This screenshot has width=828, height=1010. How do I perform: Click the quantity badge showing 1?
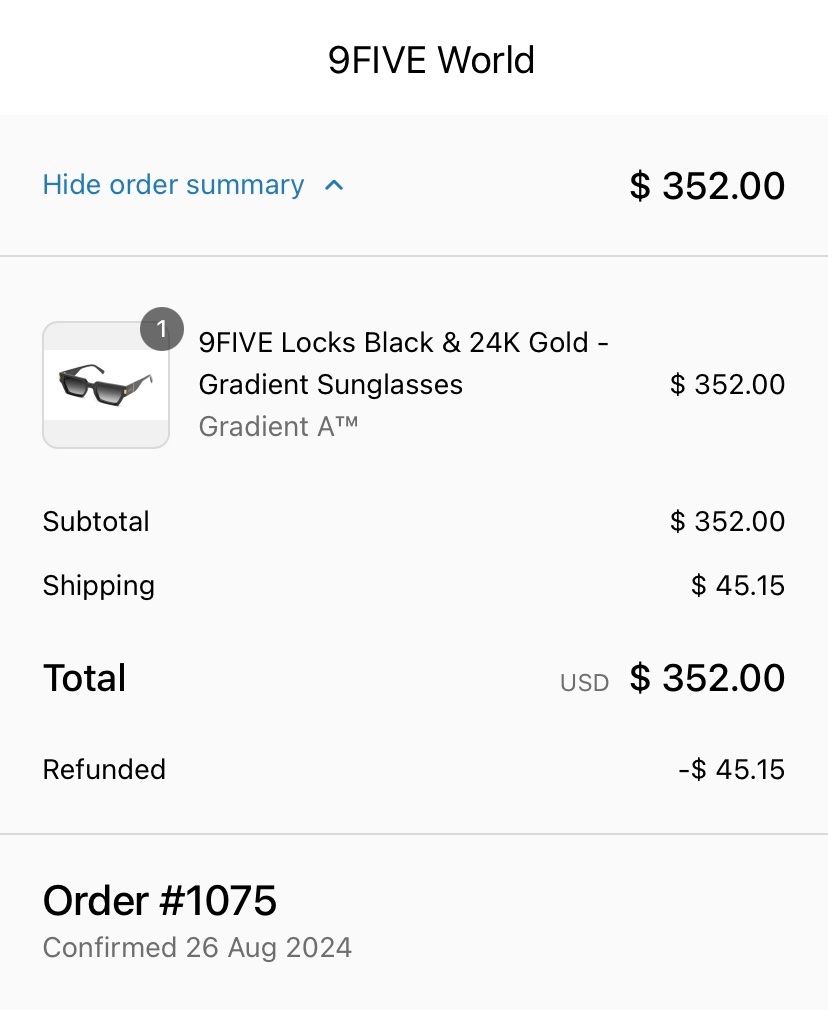pyautogui.click(x=162, y=329)
